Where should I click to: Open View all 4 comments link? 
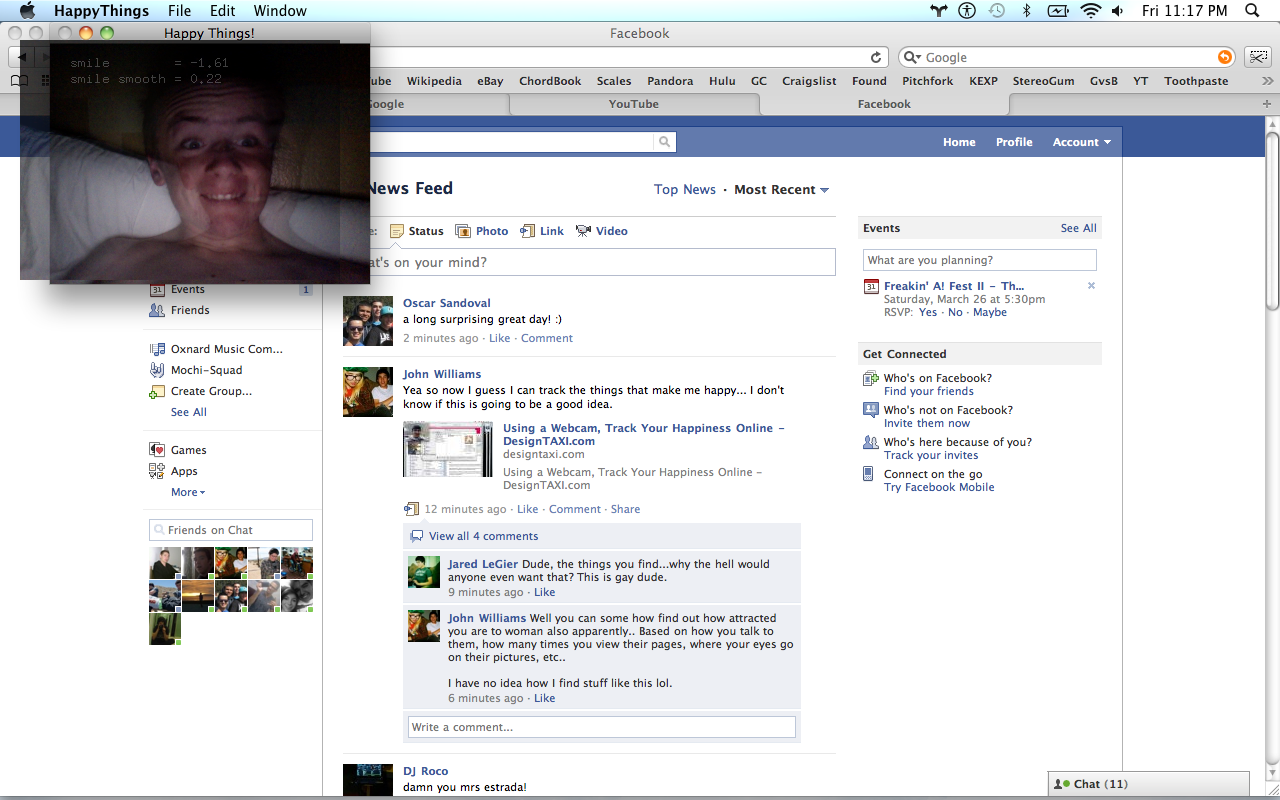[x=483, y=536]
